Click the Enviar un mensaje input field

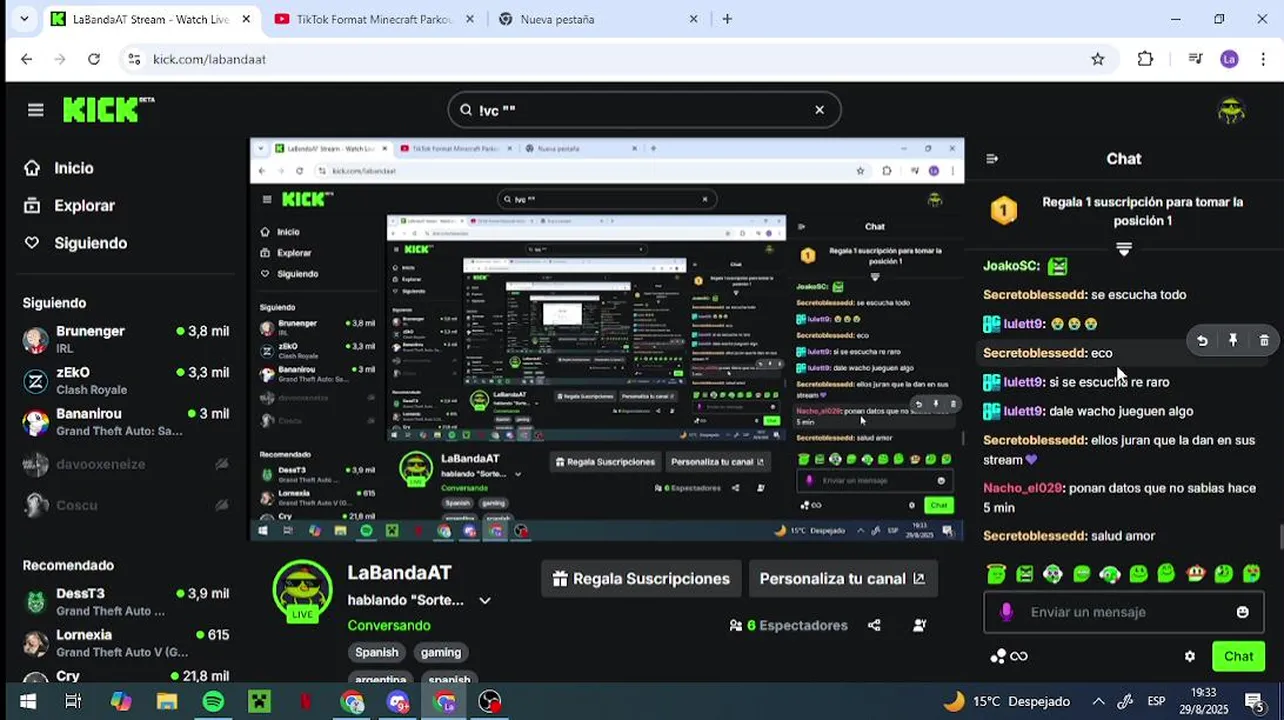click(1122, 612)
